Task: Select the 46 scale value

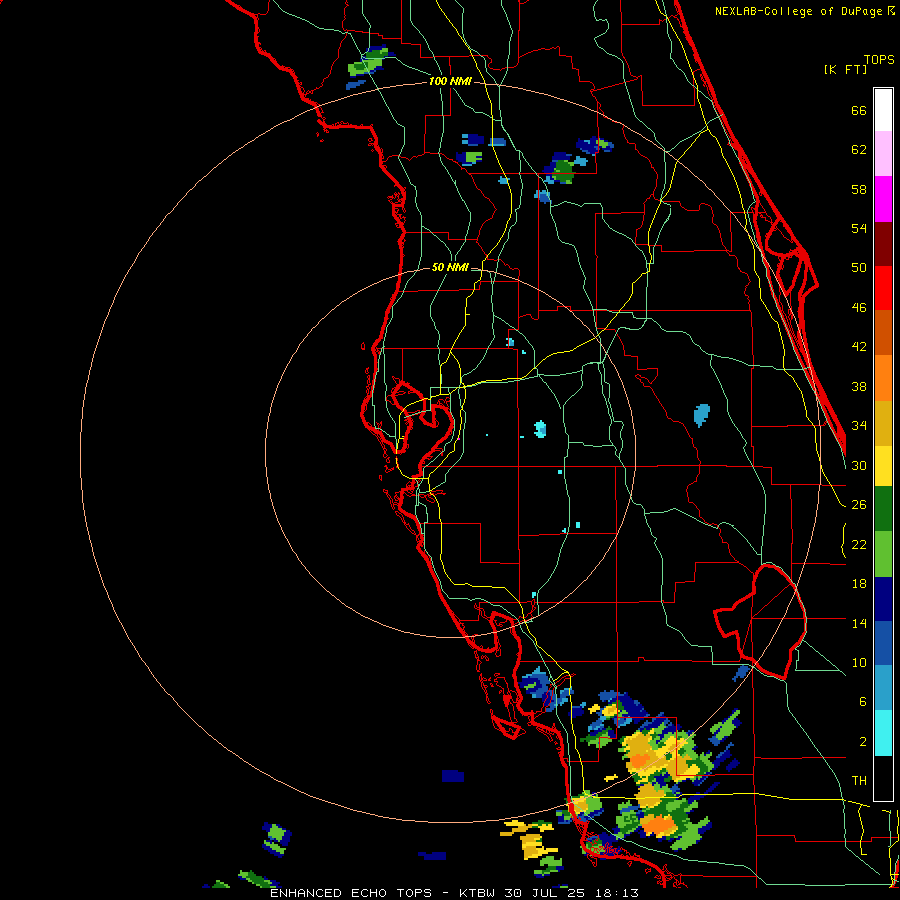Action: tap(859, 308)
